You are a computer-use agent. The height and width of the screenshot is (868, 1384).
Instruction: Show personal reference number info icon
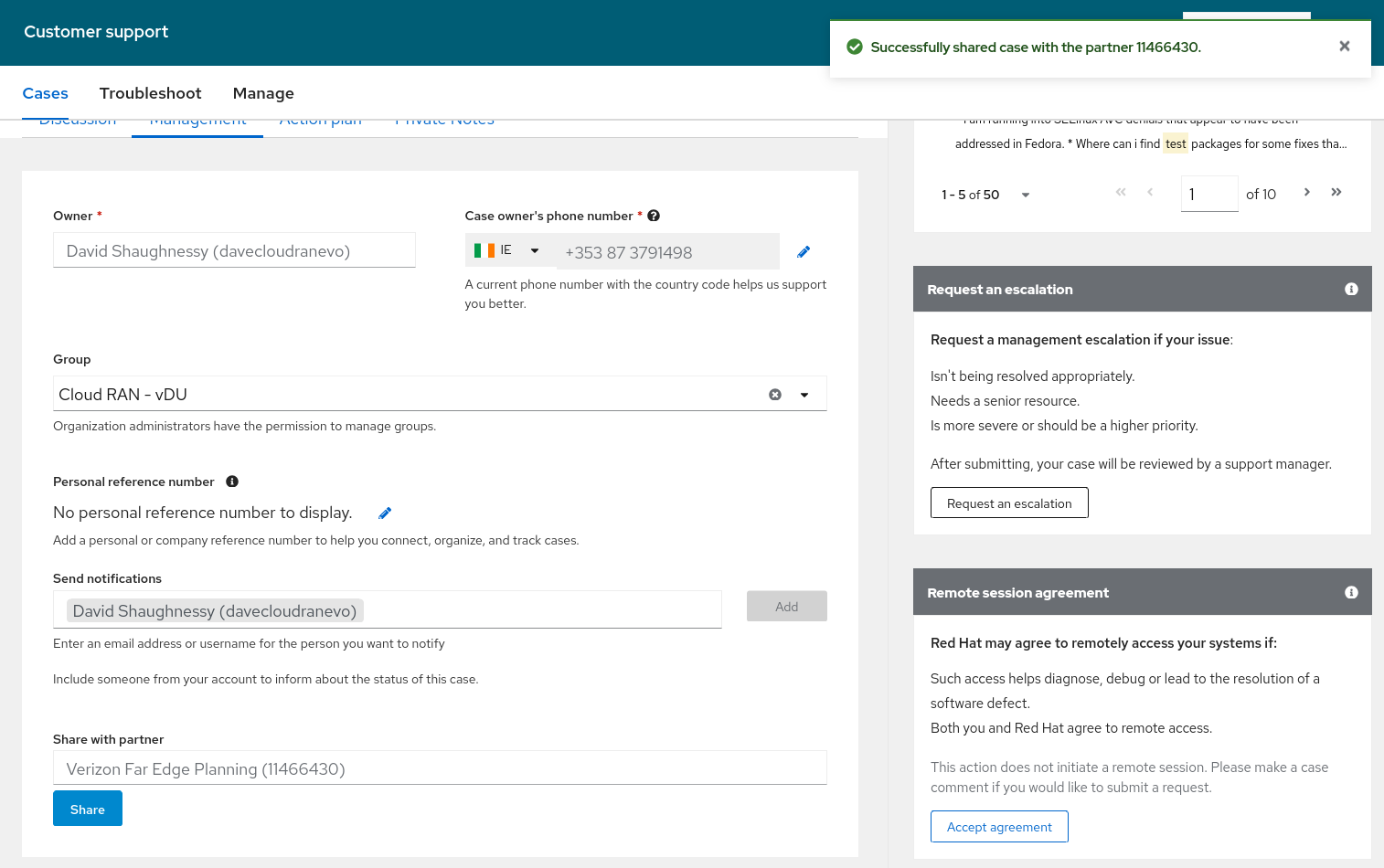pos(232,482)
